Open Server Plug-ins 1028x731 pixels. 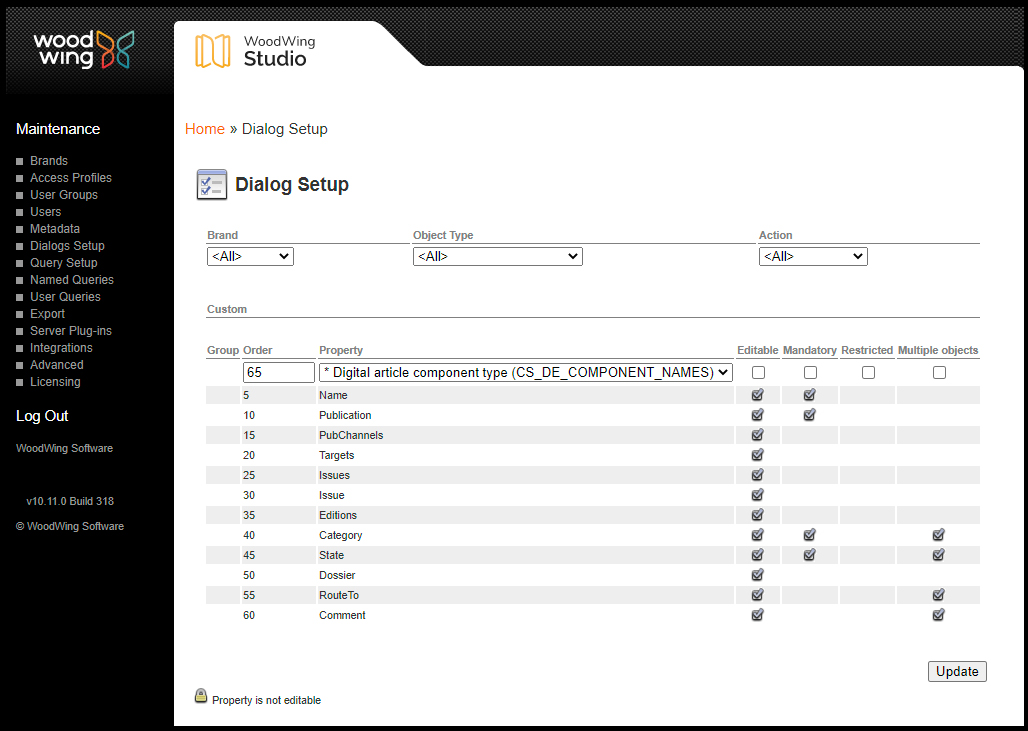point(71,331)
